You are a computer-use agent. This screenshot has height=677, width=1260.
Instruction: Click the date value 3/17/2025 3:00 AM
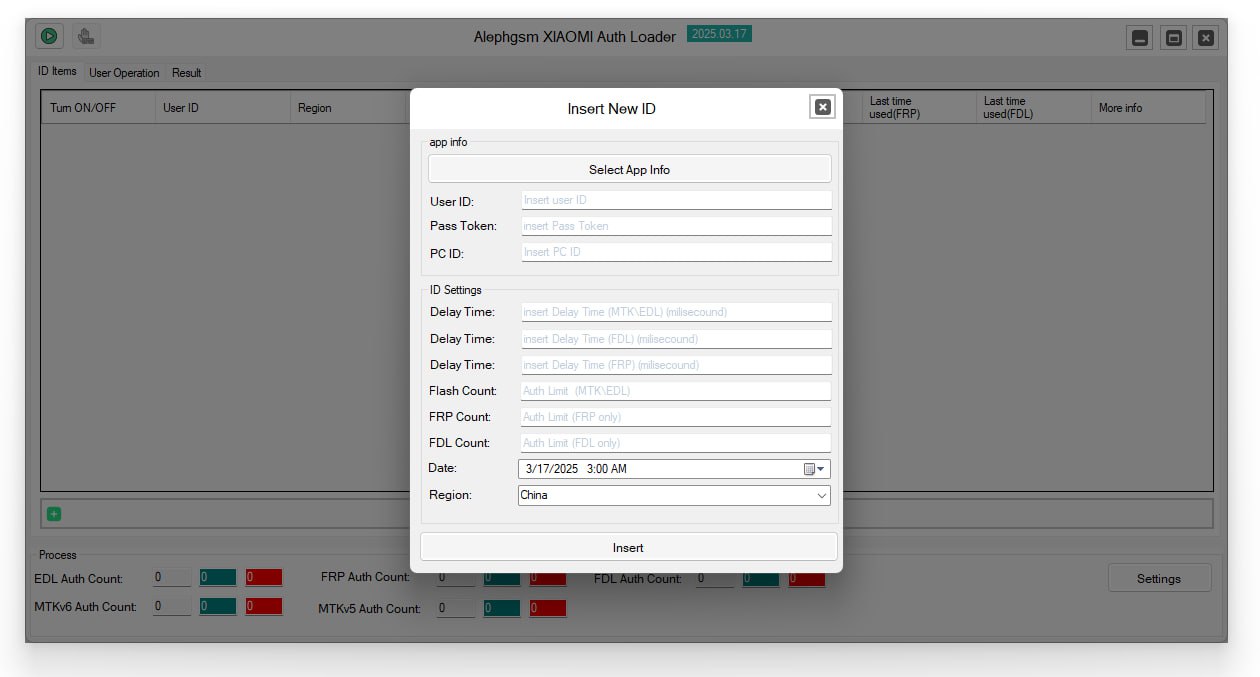pyautogui.click(x=576, y=469)
